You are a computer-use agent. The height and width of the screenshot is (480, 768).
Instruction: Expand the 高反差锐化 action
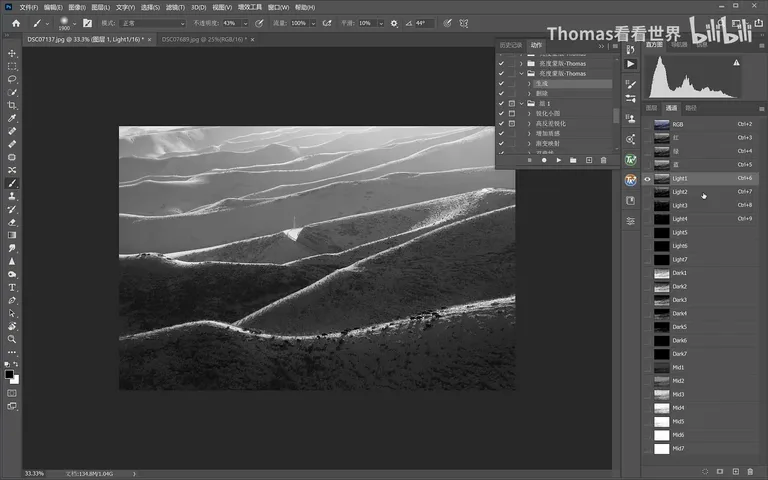[529, 123]
